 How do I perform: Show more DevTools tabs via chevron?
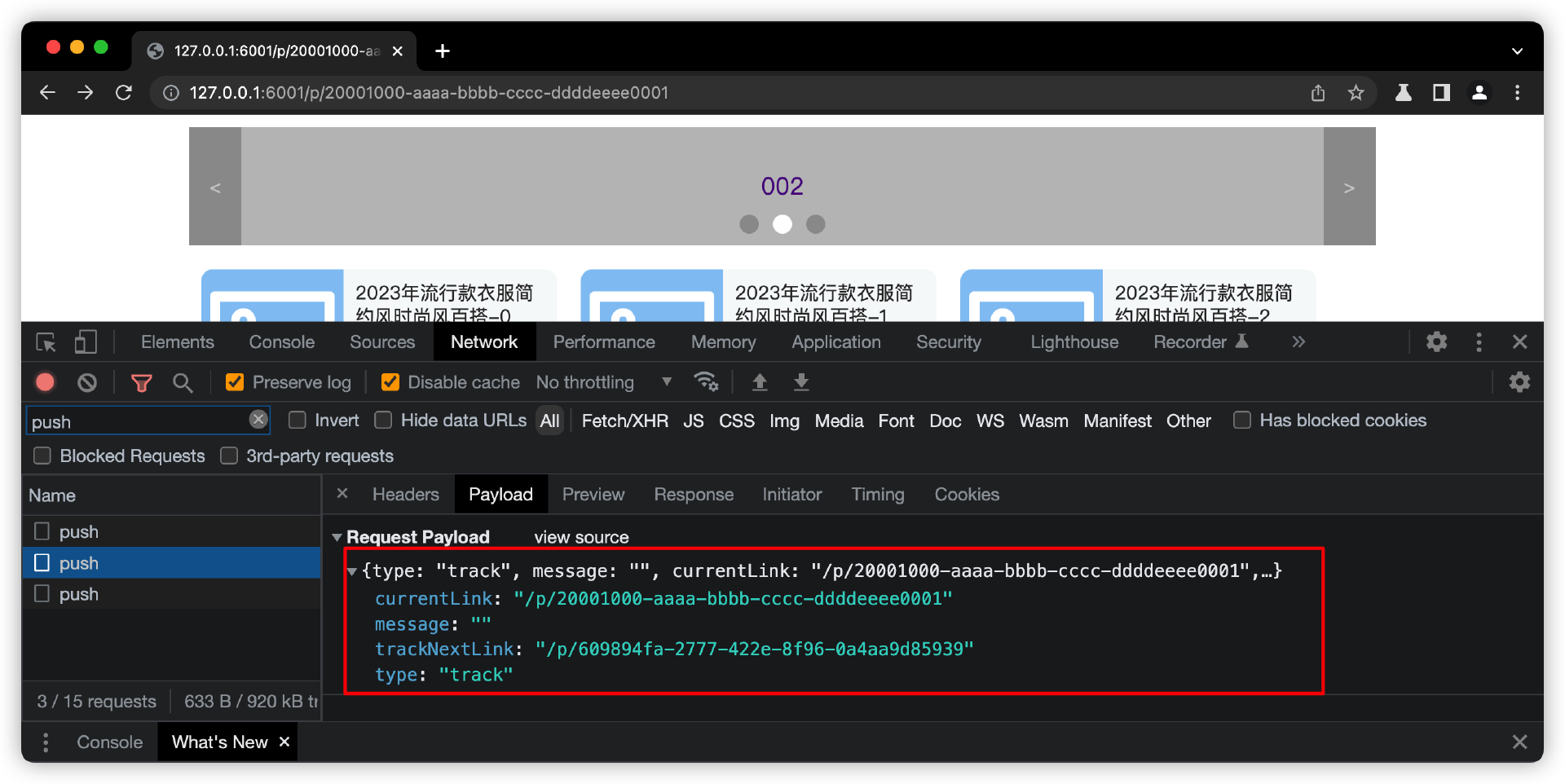pyautogui.click(x=1298, y=342)
